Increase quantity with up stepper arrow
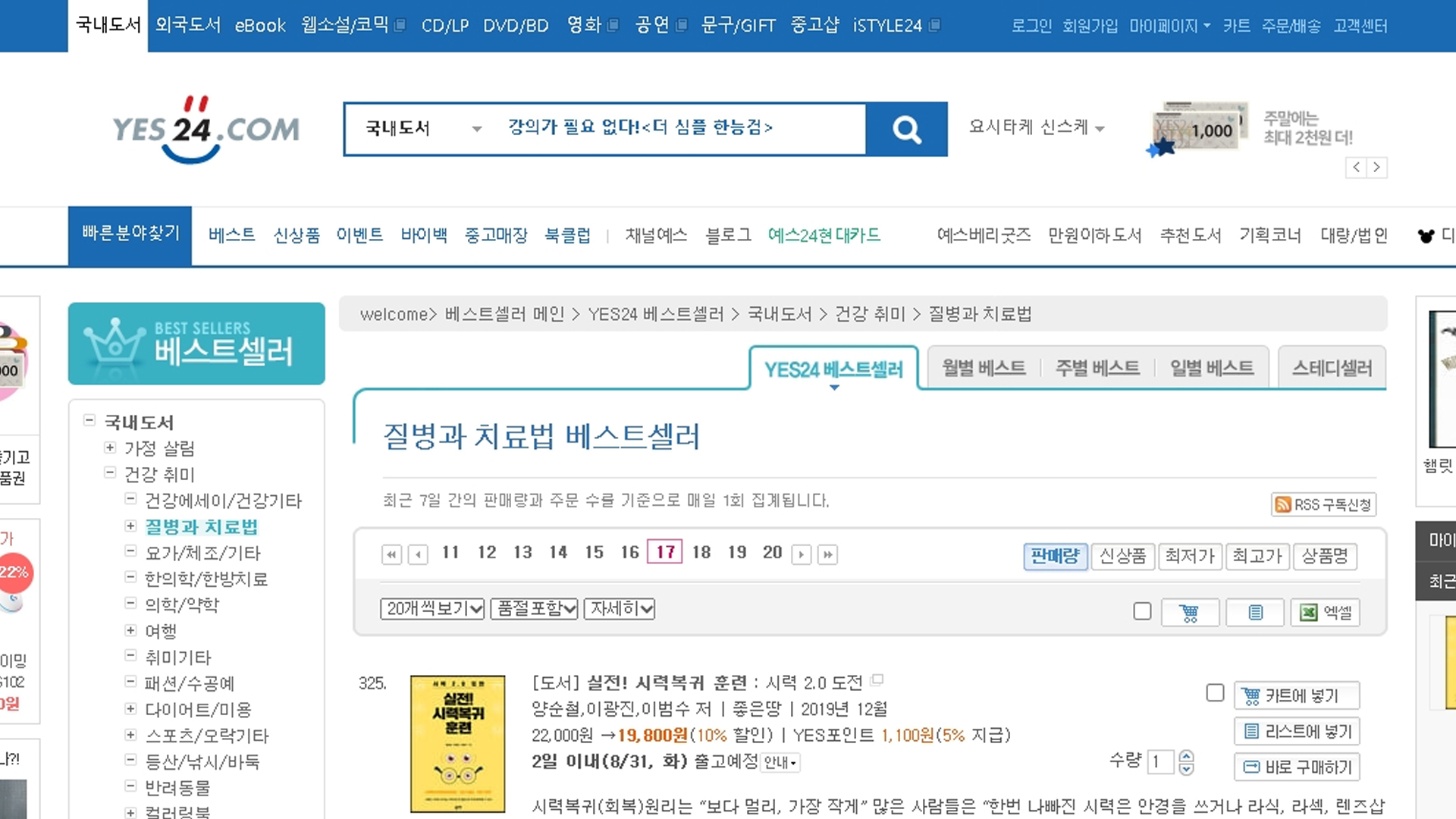The image size is (1456, 819). click(1187, 756)
